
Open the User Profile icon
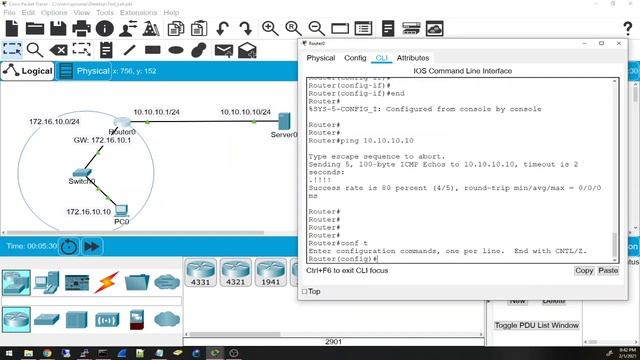pos(128,29)
